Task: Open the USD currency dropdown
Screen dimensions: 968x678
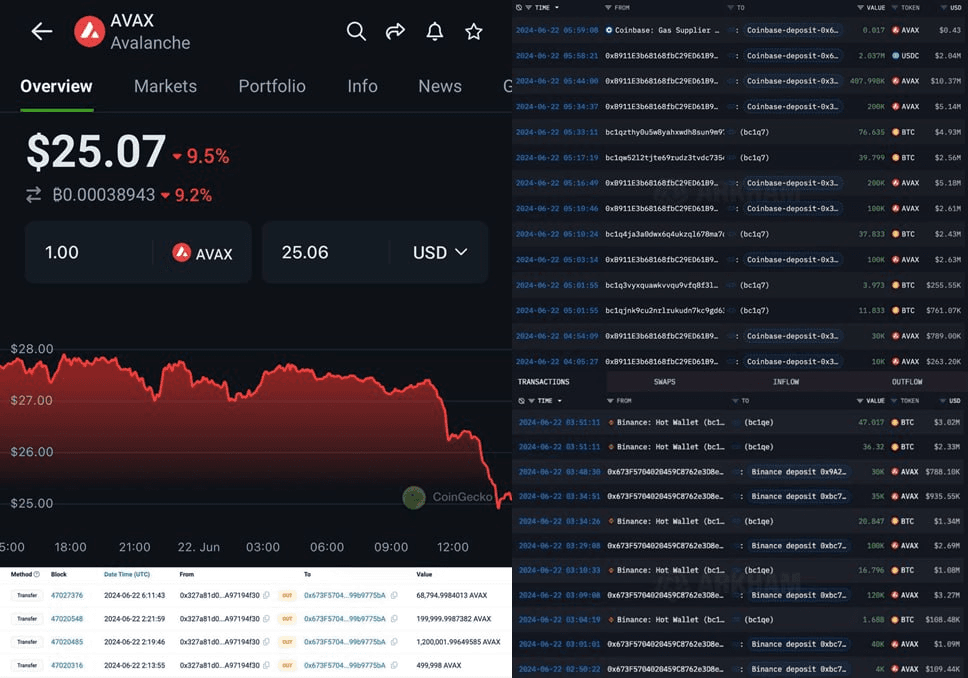Action: coord(440,253)
